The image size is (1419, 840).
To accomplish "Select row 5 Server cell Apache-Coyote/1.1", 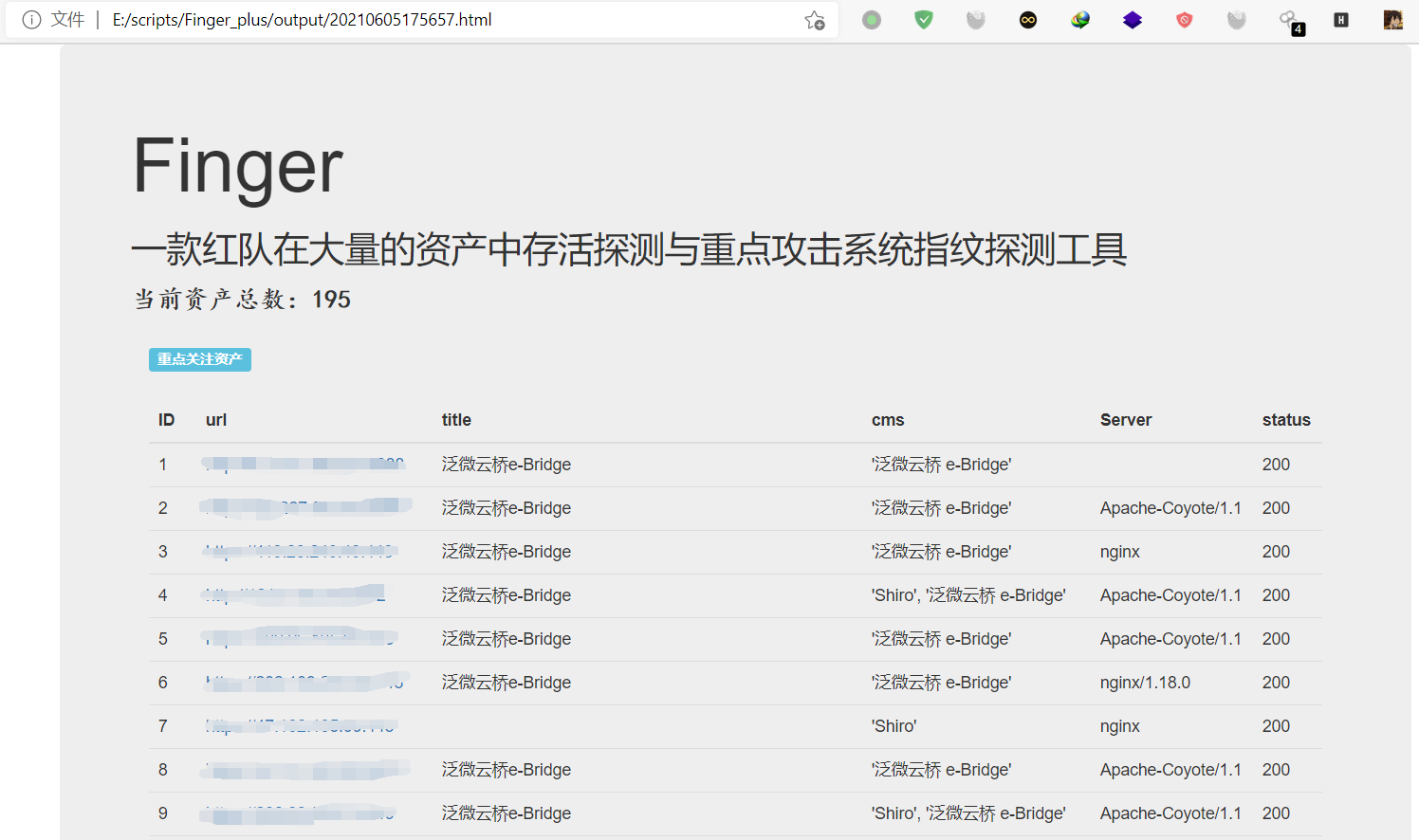I will (x=1170, y=639).
